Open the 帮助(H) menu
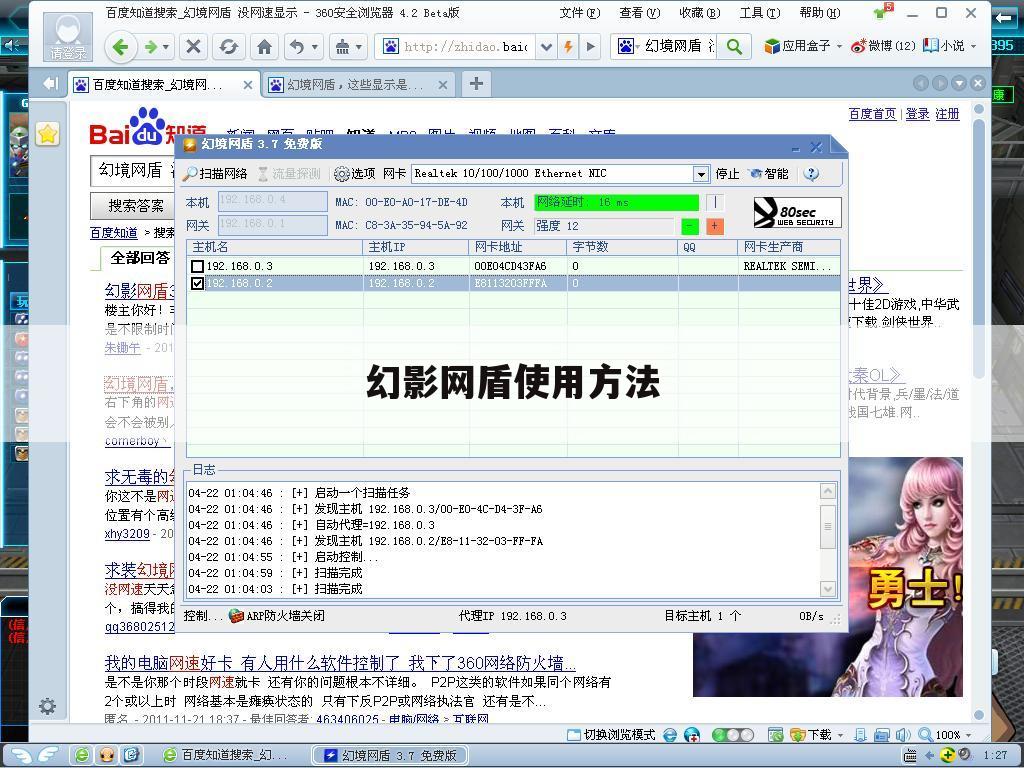This screenshot has height=768, width=1024. pos(820,12)
